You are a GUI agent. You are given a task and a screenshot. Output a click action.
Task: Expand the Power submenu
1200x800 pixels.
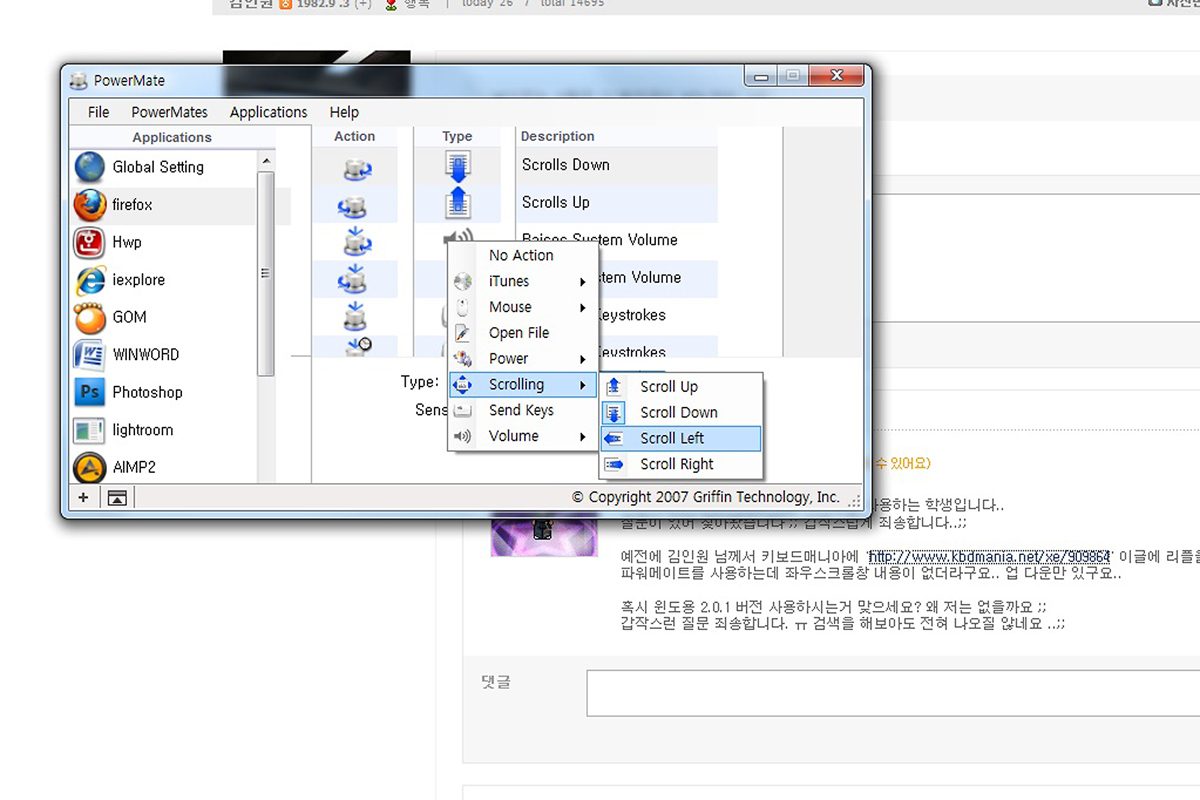(x=522, y=358)
